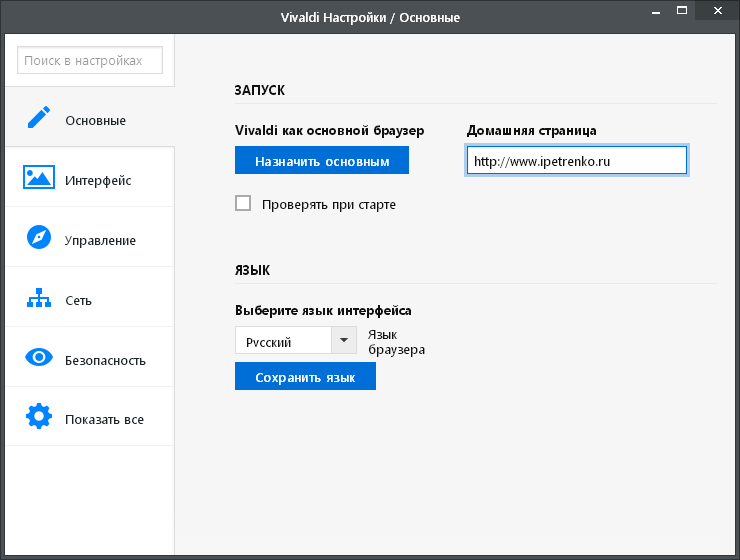The width and height of the screenshot is (740, 560).
Task: Click the Сохранить язык button
Action: tap(305, 376)
